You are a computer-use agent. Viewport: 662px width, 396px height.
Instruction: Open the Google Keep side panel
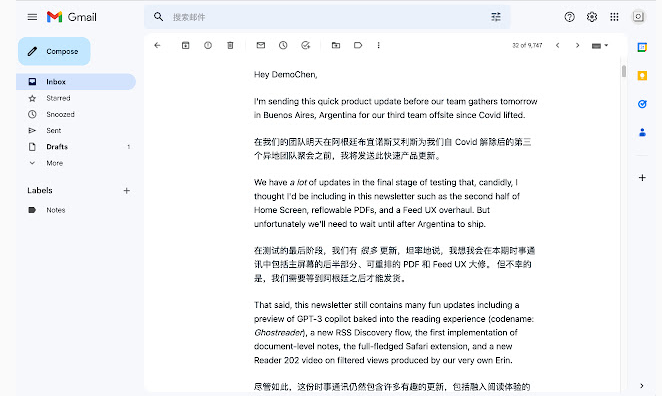642,76
